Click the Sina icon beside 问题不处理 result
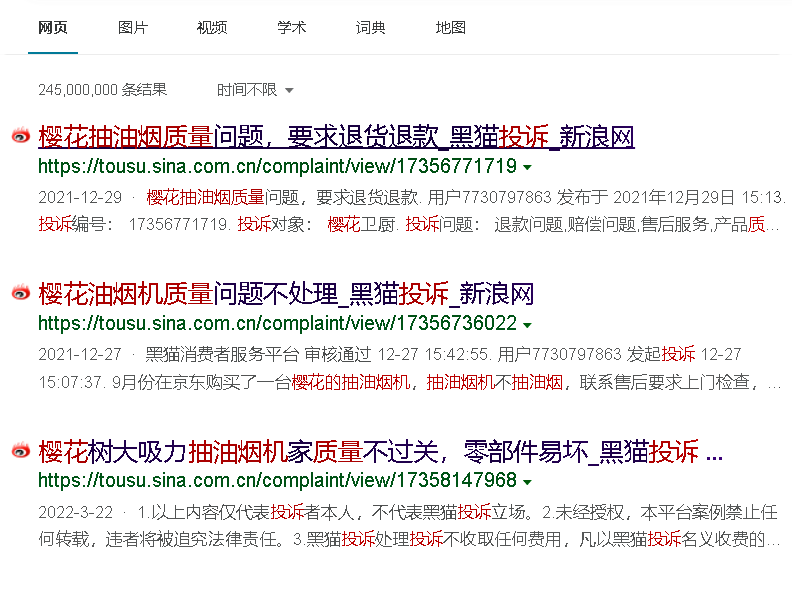This screenshot has width=792, height=596. (21, 292)
